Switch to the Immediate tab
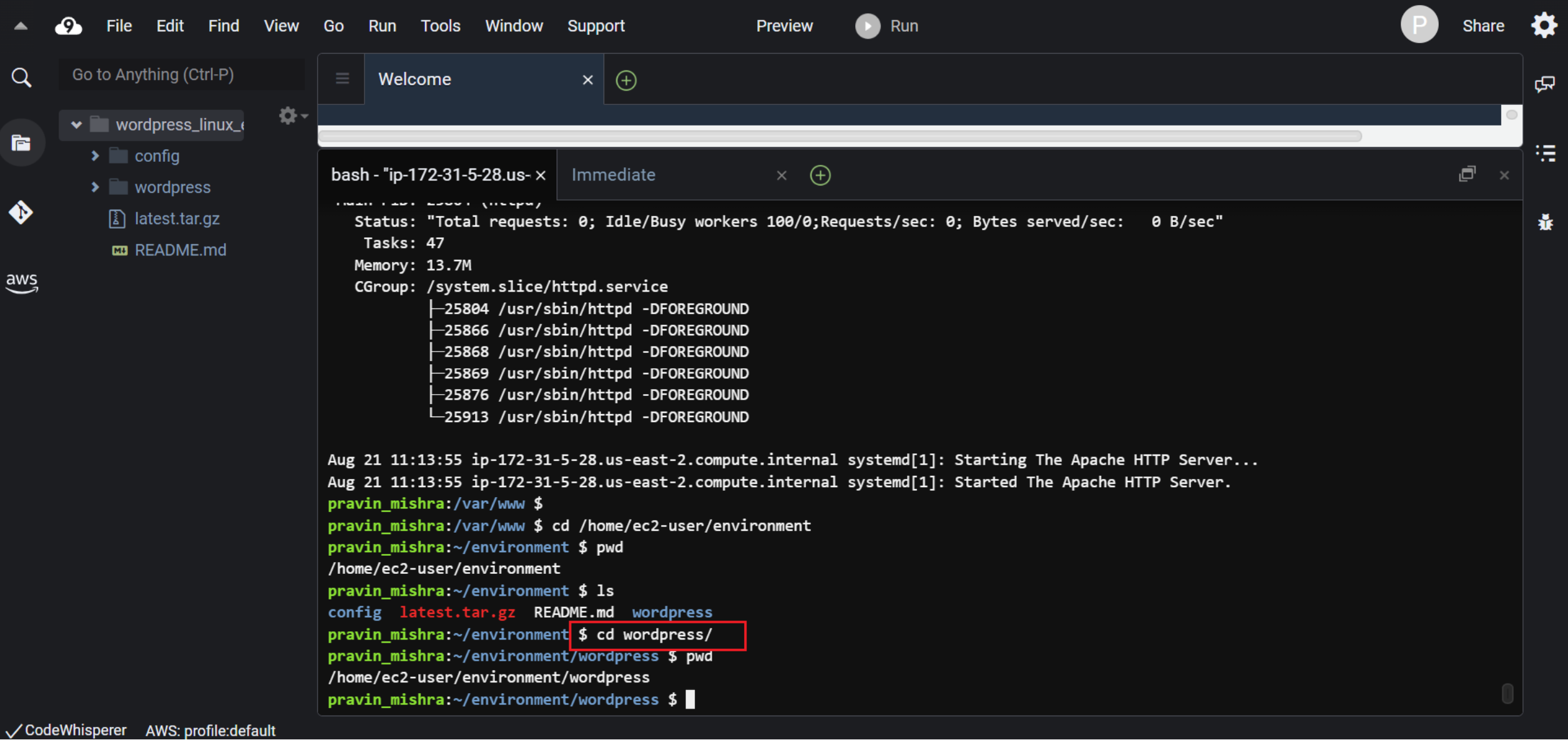1568x740 pixels. pyautogui.click(x=678, y=175)
